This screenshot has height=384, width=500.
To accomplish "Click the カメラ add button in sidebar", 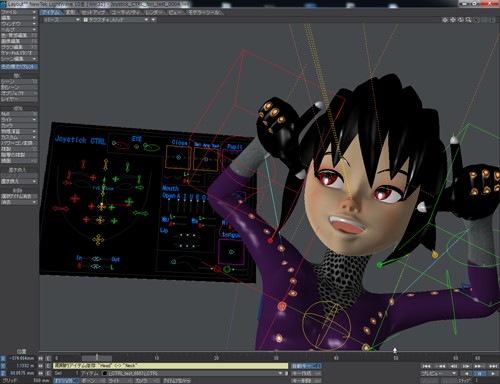I will [x=19, y=126].
